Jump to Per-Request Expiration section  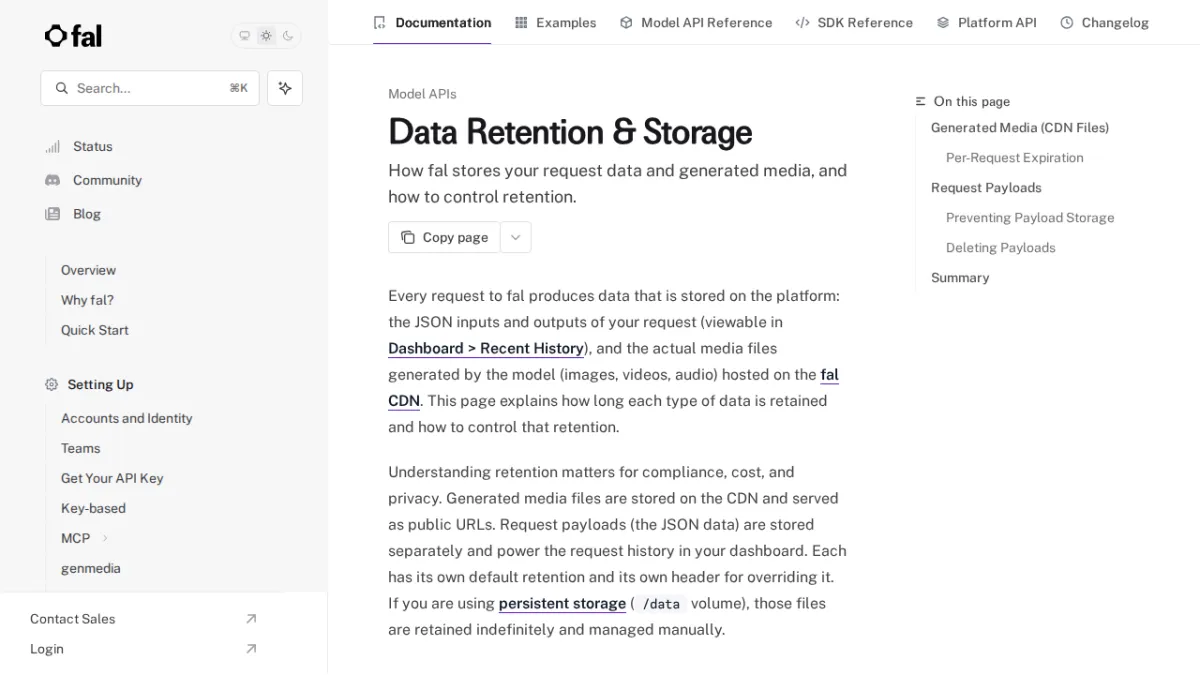pos(1015,157)
